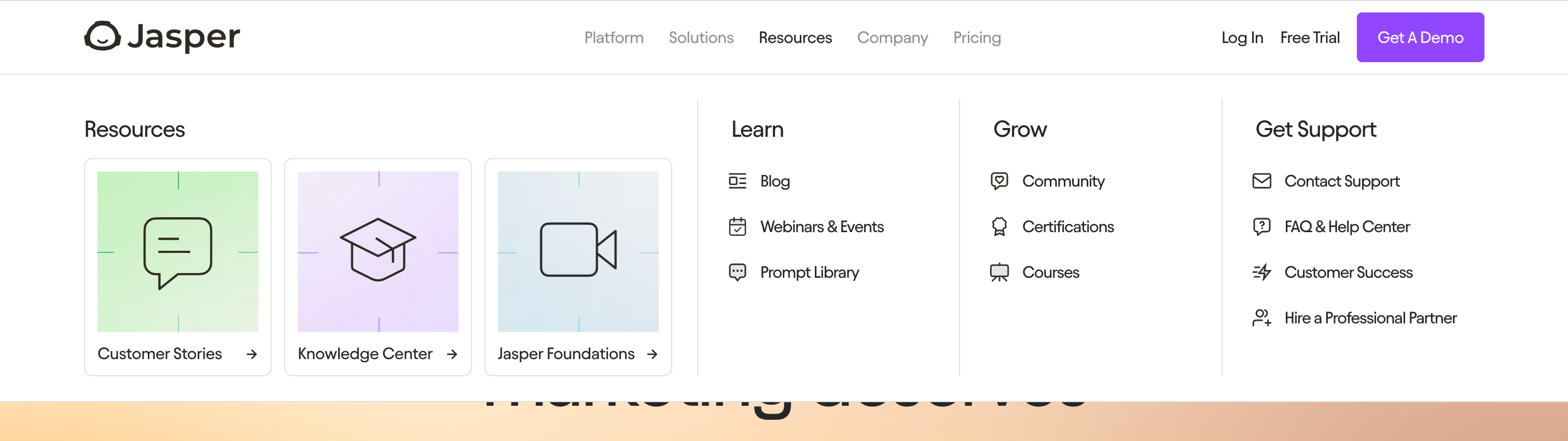Click the Hire a Professional Partner person icon
Screen dimensions: 1568x441
click(x=1261, y=318)
